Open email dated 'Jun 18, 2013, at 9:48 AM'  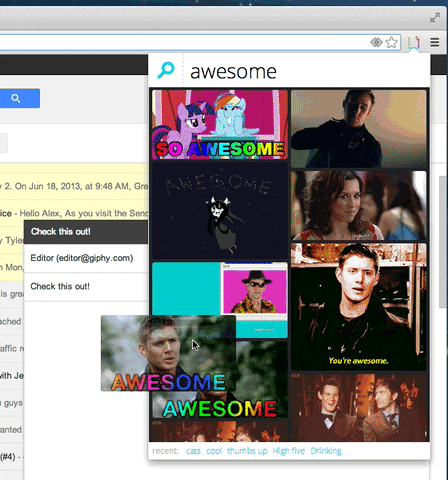pos(74,186)
